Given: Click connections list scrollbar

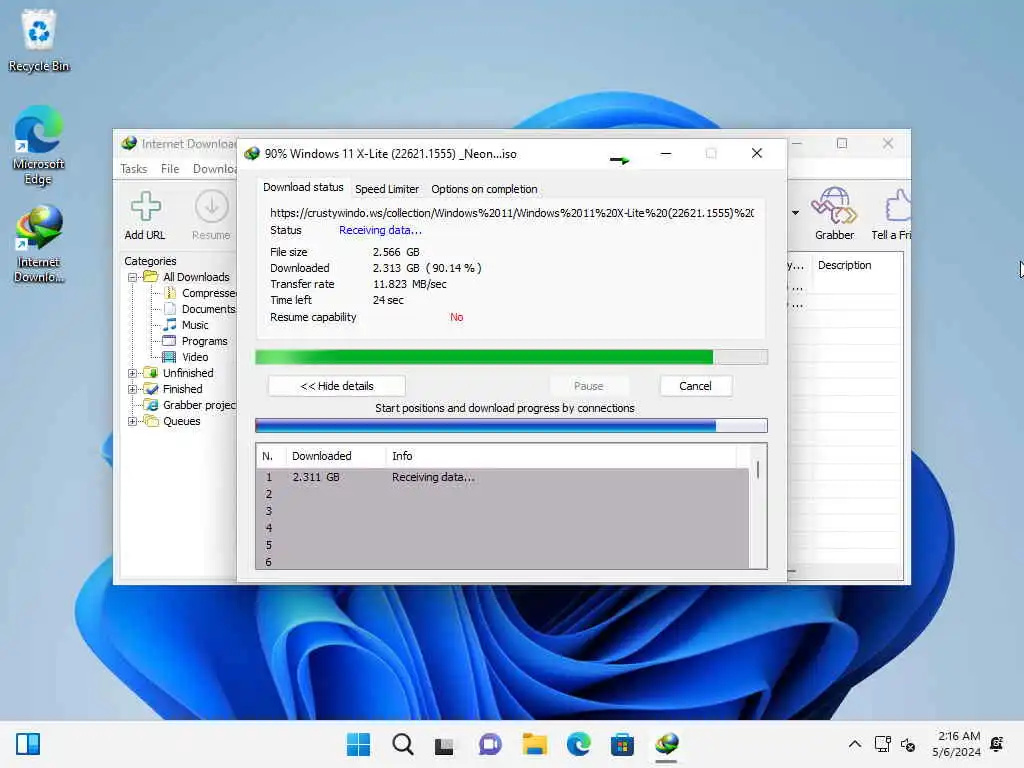Looking at the screenshot, I should tap(758, 506).
